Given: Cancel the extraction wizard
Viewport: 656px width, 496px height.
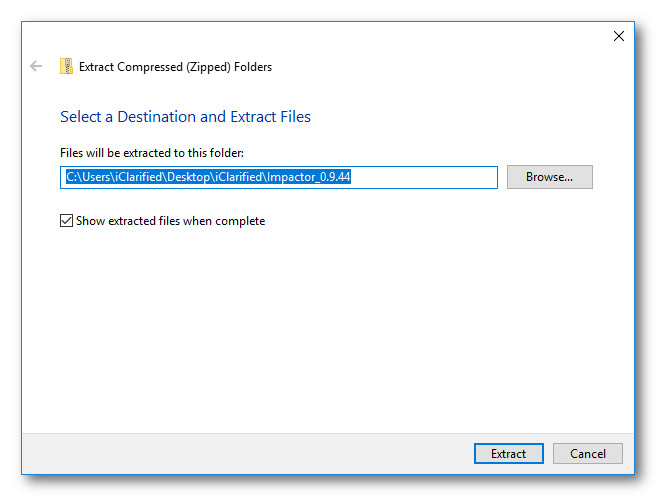Looking at the screenshot, I should tap(587, 453).
